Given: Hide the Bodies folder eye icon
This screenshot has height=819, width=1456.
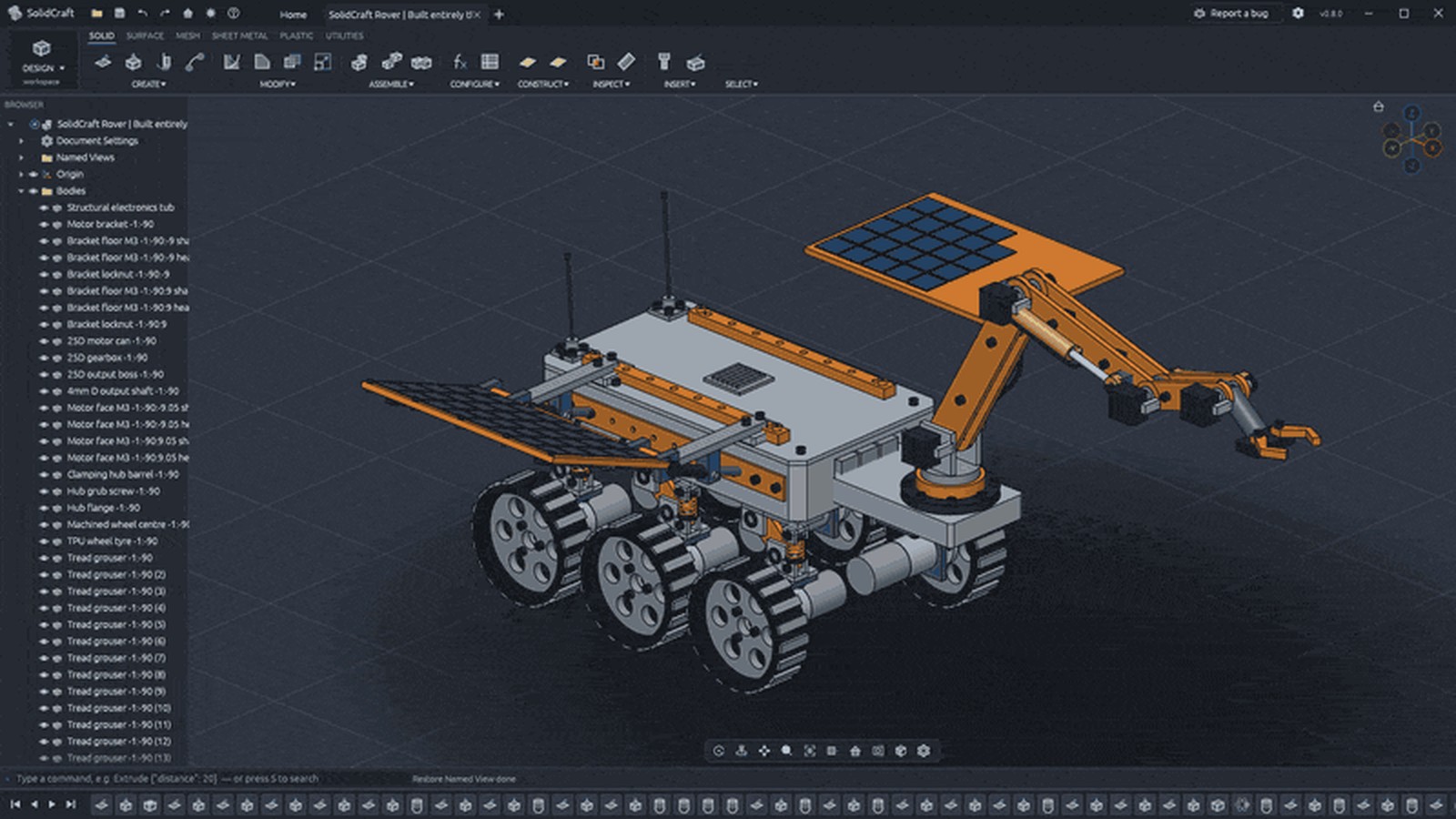Looking at the screenshot, I should pos(34,191).
